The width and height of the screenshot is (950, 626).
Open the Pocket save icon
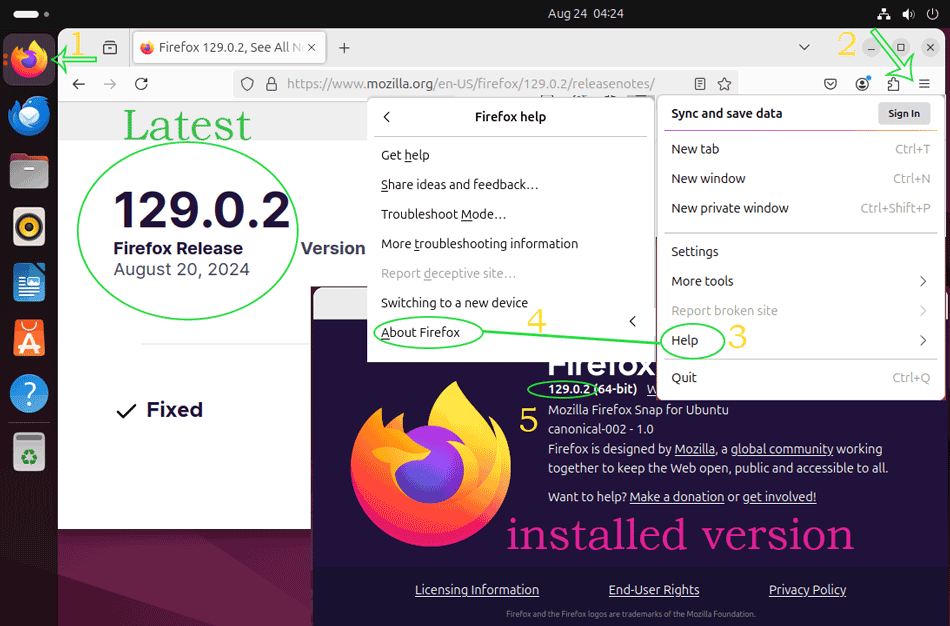click(x=831, y=84)
